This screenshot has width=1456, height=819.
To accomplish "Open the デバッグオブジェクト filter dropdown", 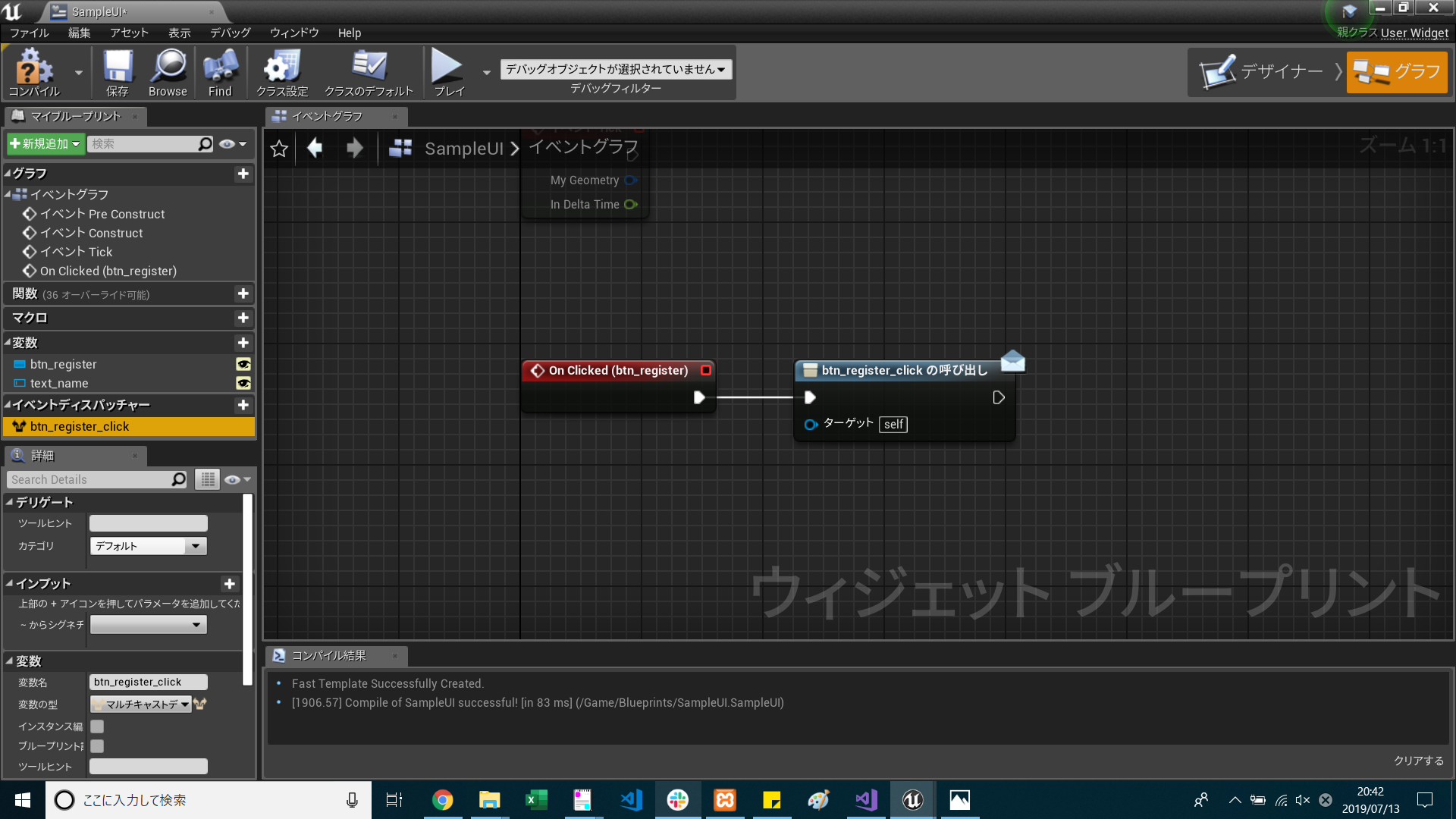I will tap(616, 70).
